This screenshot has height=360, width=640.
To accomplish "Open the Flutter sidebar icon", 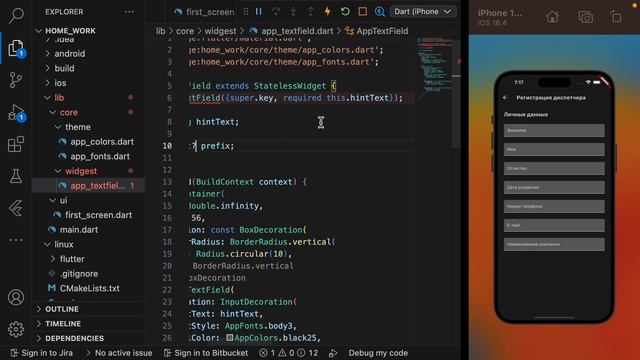I will coord(16,208).
